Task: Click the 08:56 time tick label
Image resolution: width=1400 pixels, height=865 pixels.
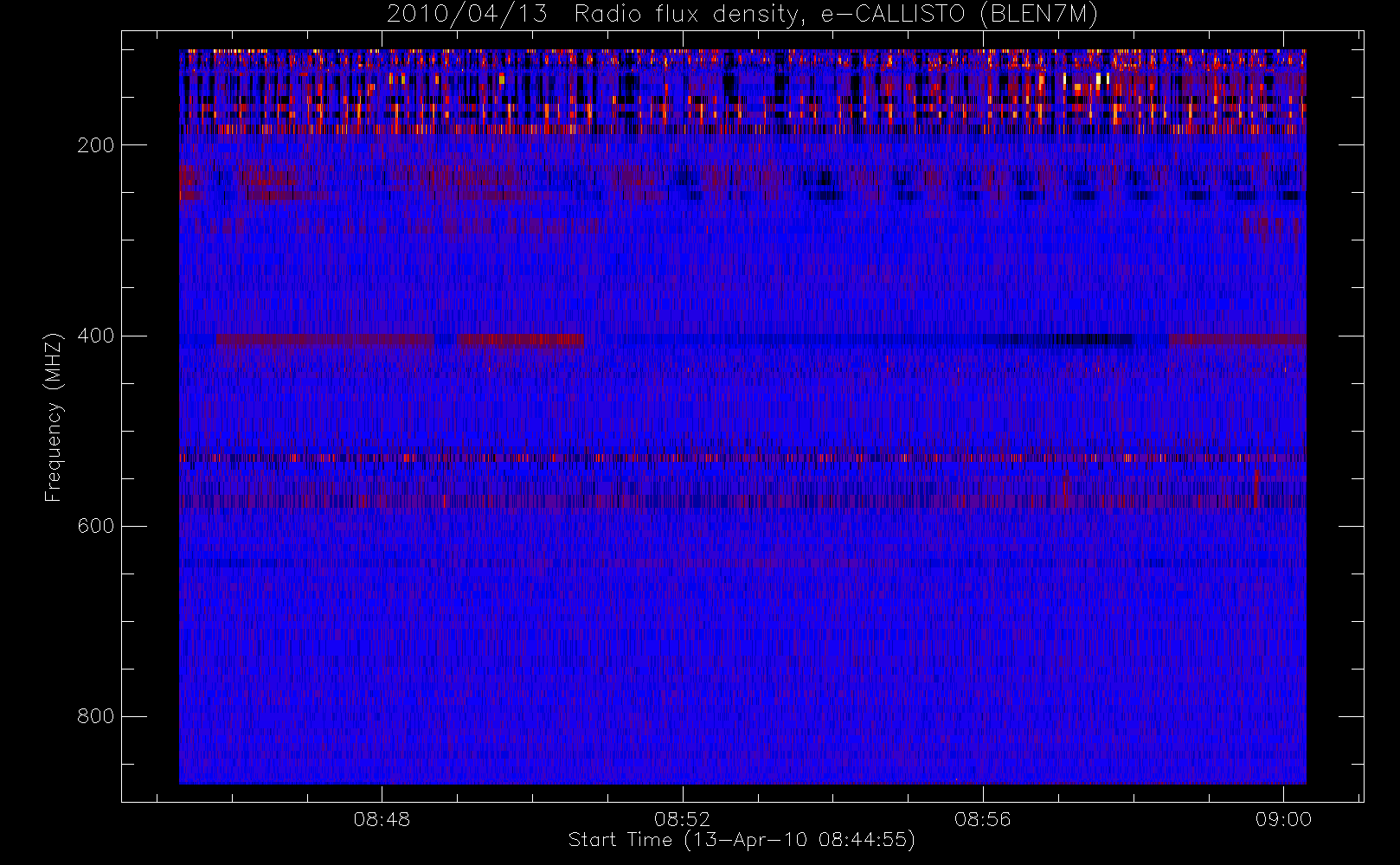Action: click(982, 819)
